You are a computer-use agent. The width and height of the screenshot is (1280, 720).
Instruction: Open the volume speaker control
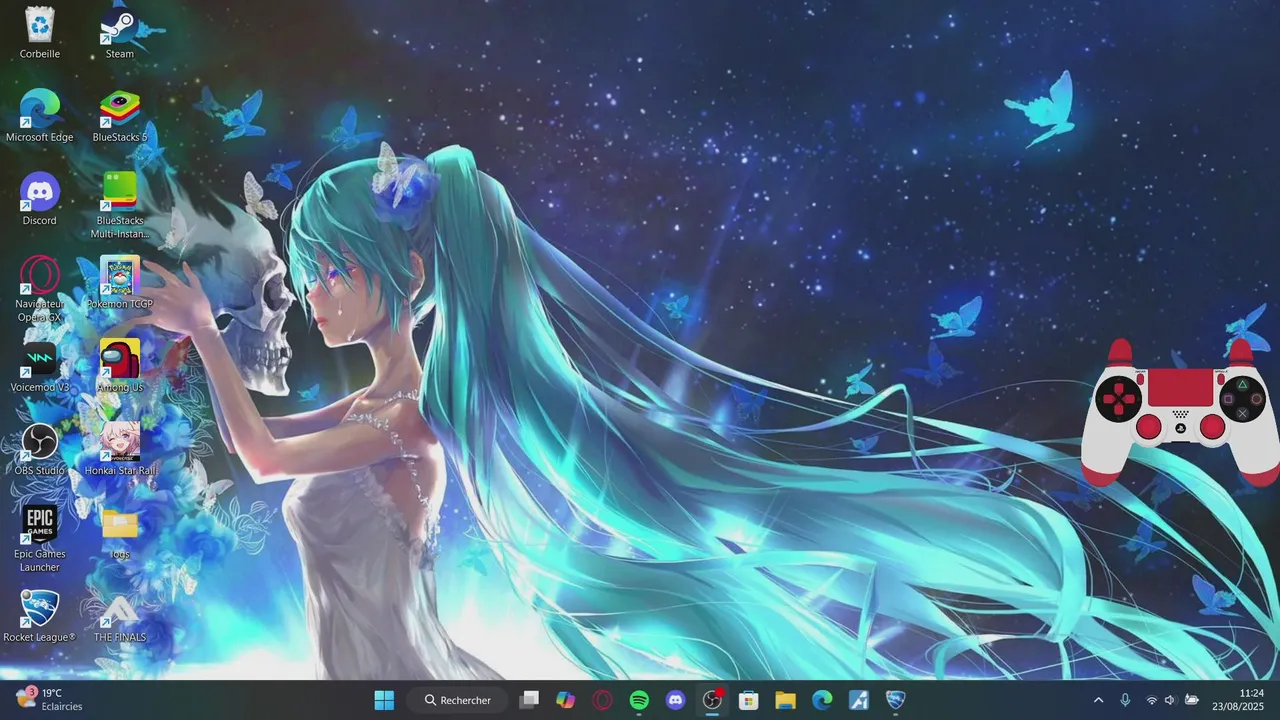coord(1170,700)
